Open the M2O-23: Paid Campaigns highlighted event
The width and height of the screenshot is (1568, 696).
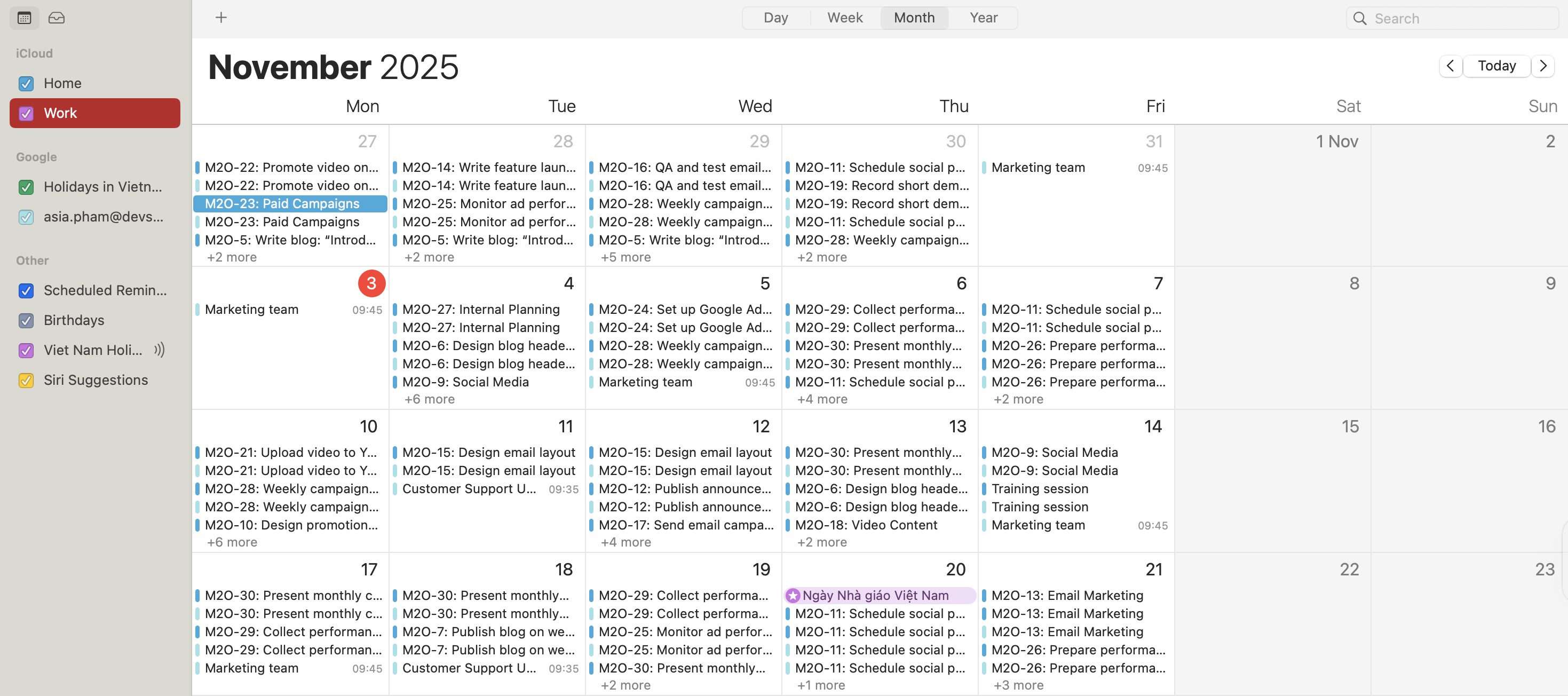(x=290, y=203)
